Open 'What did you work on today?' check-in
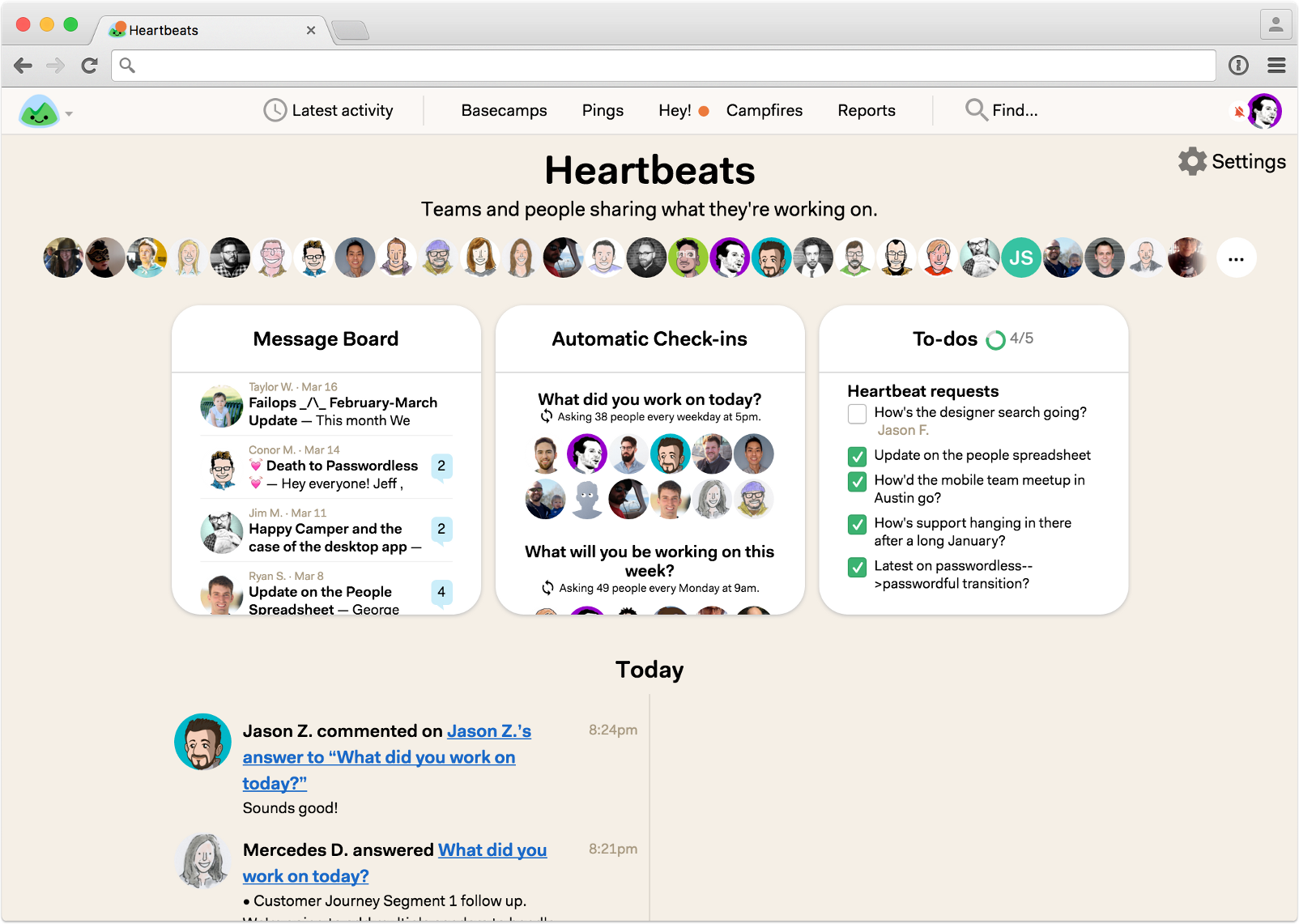 pos(649,399)
